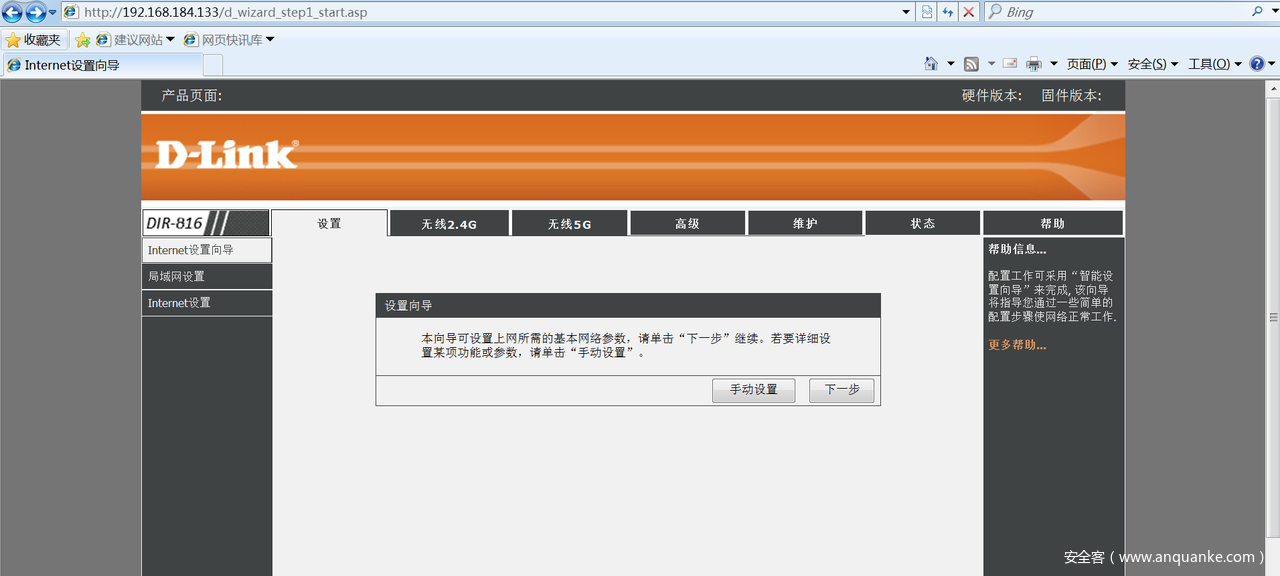Click the 产品页面: label
The width and height of the screenshot is (1280, 576).
[192, 96]
